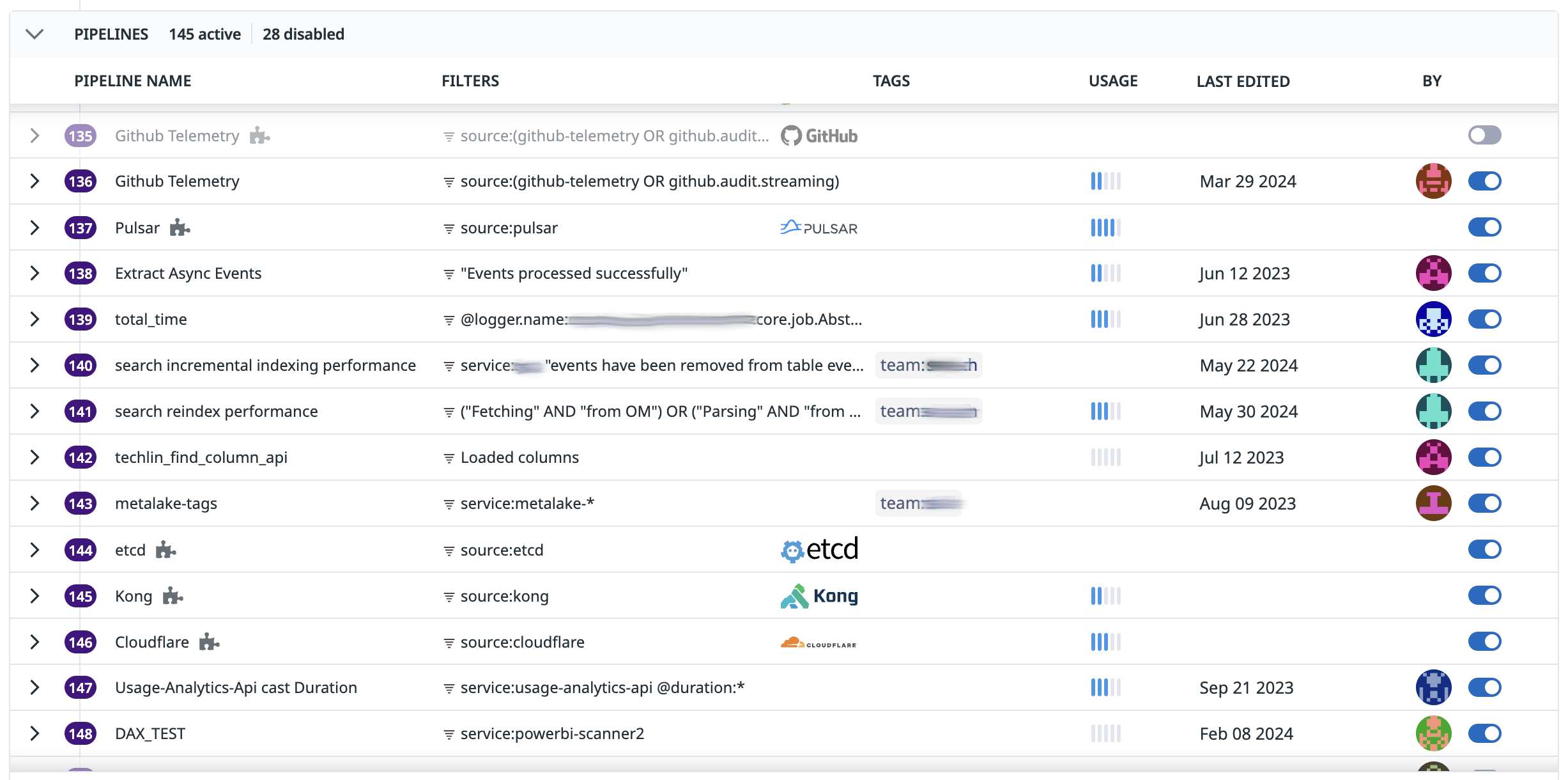Click the avatar on the DAX_TEST row
The image size is (1568, 780).
(x=1433, y=733)
